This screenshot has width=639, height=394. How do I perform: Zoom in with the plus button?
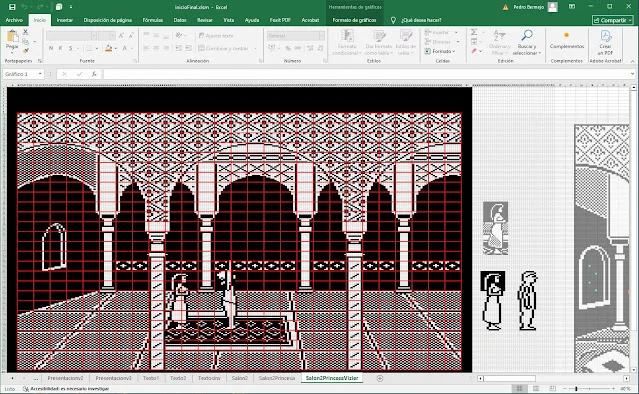(613, 389)
